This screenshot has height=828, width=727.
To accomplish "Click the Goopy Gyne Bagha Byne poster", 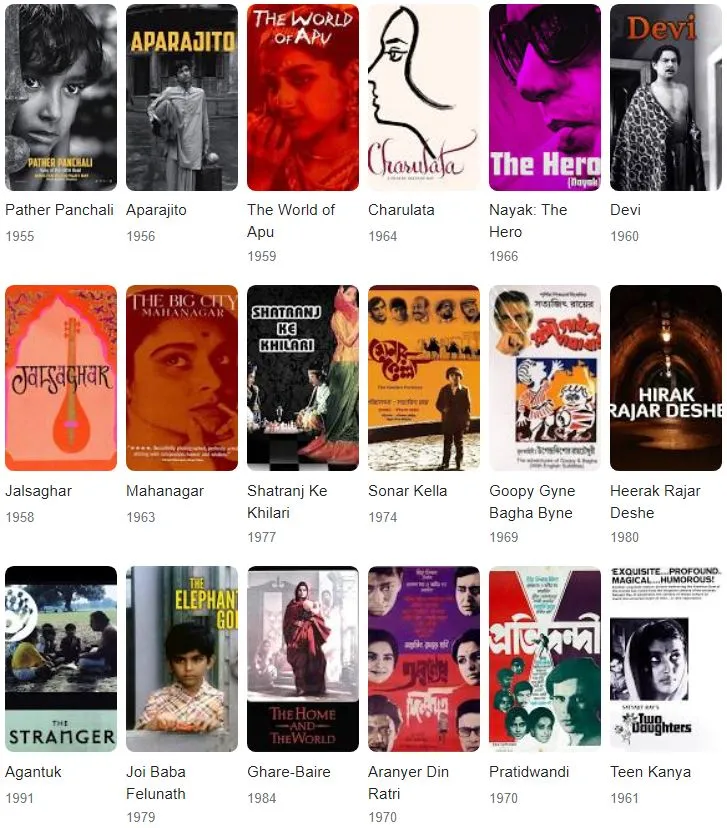I will (x=544, y=378).
